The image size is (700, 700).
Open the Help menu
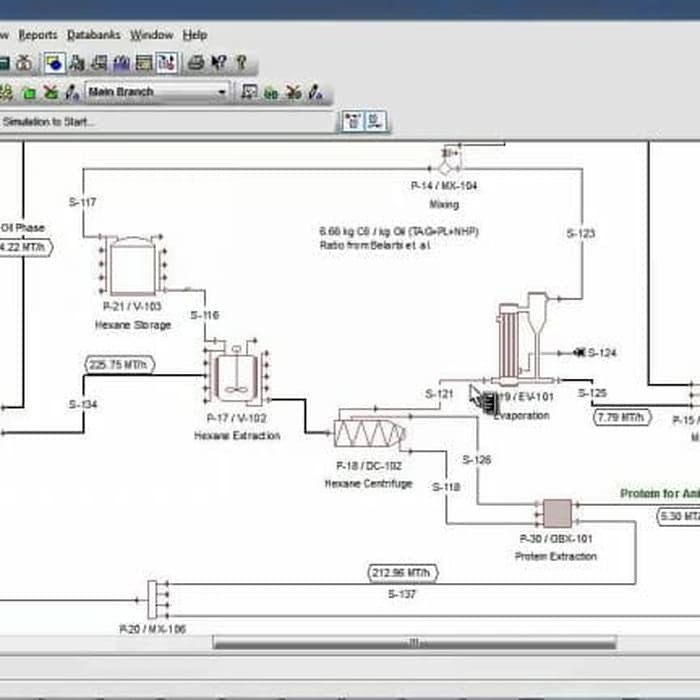195,35
